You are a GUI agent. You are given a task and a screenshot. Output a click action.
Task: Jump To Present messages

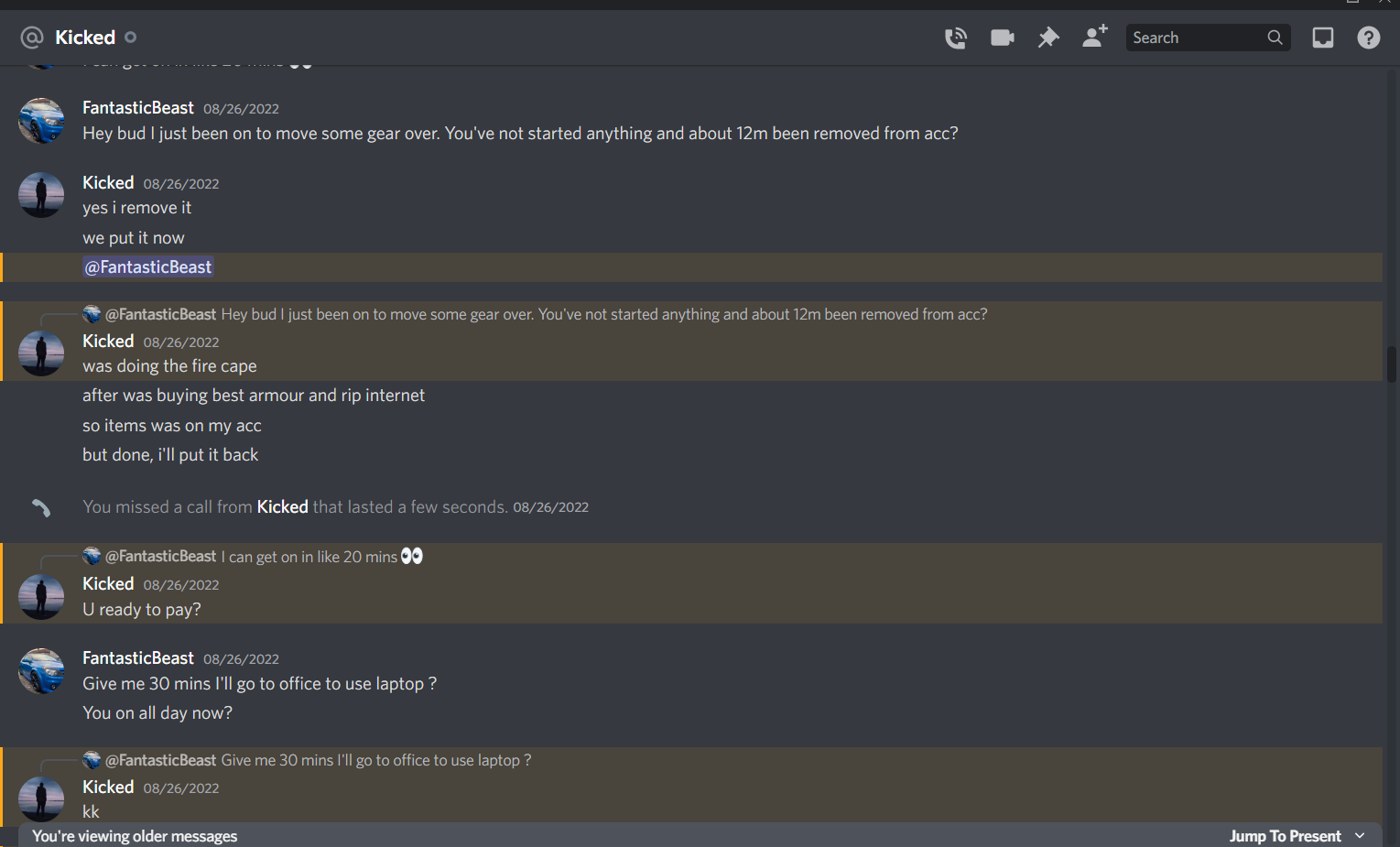pyautogui.click(x=1285, y=836)
